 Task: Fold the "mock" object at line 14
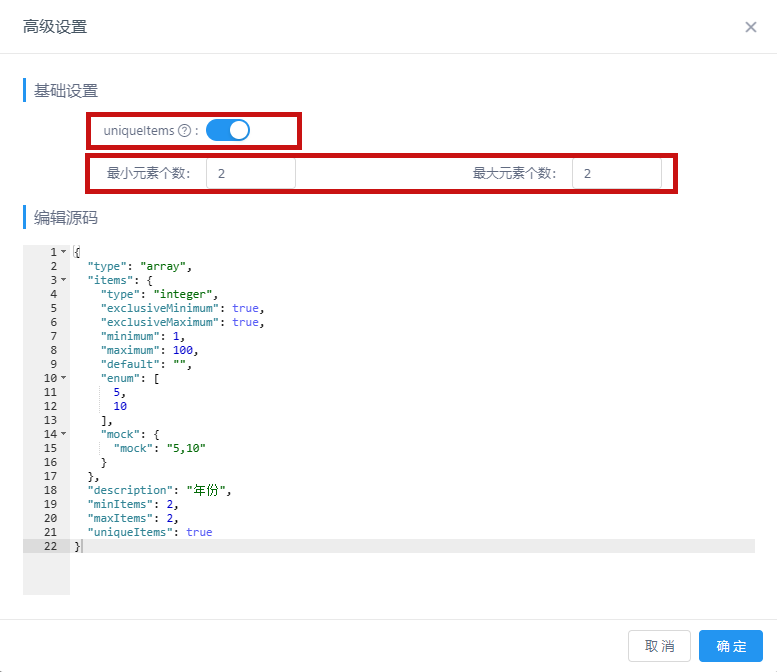tap(64, 434)
